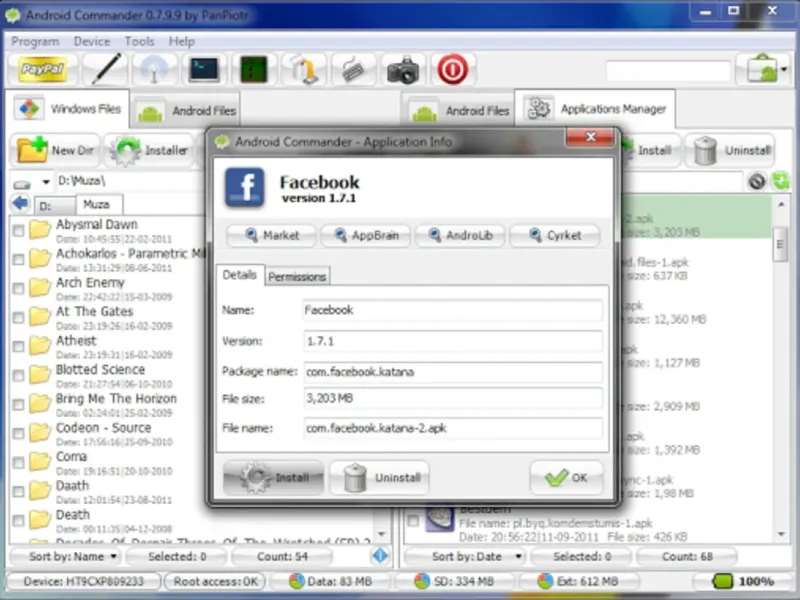800x600 pixels.
Task: Close the Application Info dialog
Action: [x=590, y=137]
